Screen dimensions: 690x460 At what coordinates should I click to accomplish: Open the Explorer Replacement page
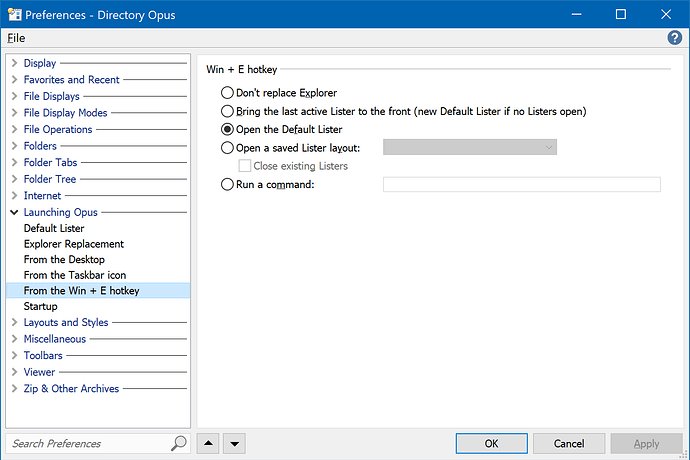coord(73,244)
